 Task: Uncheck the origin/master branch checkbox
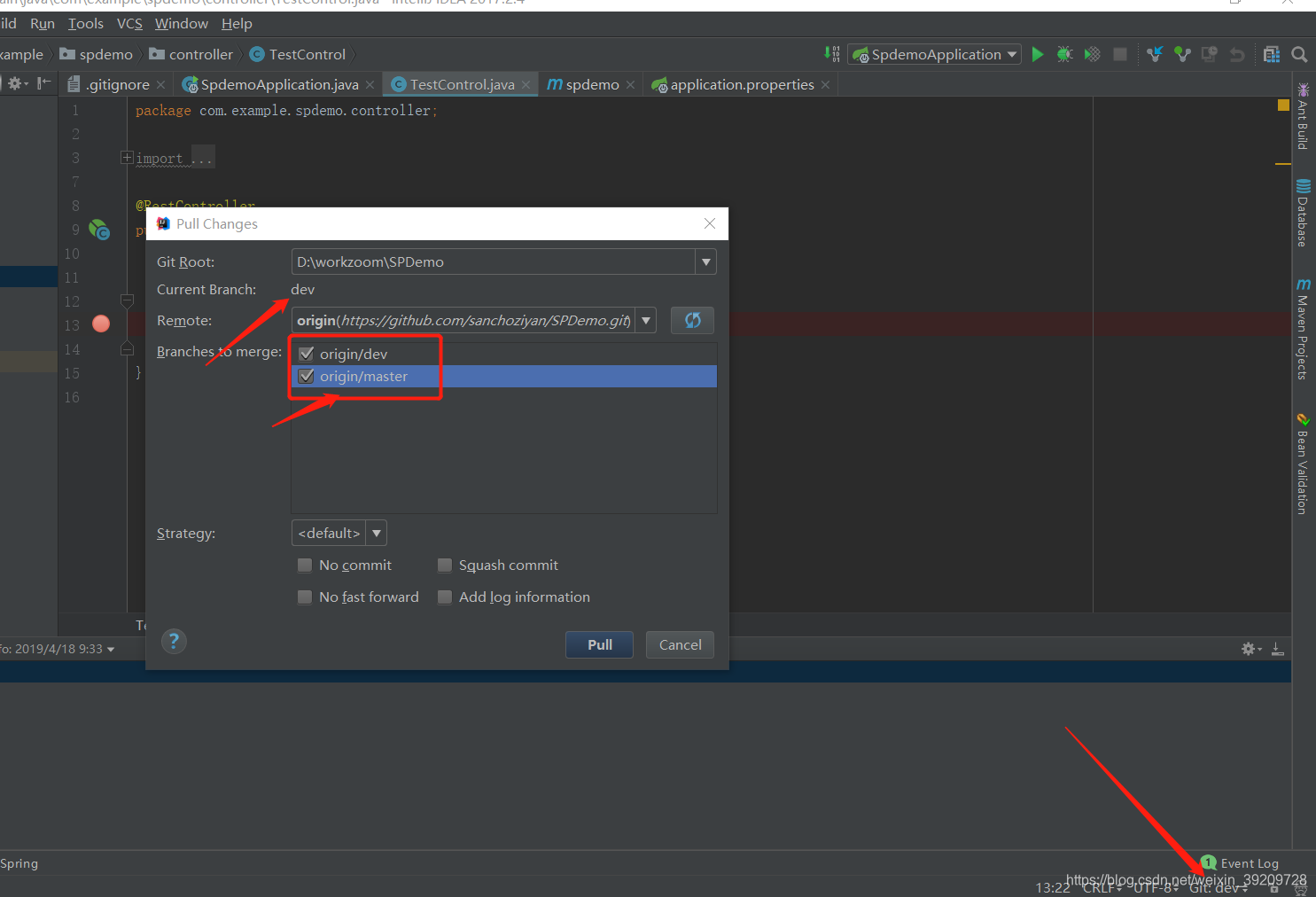[x=307, y=376]
